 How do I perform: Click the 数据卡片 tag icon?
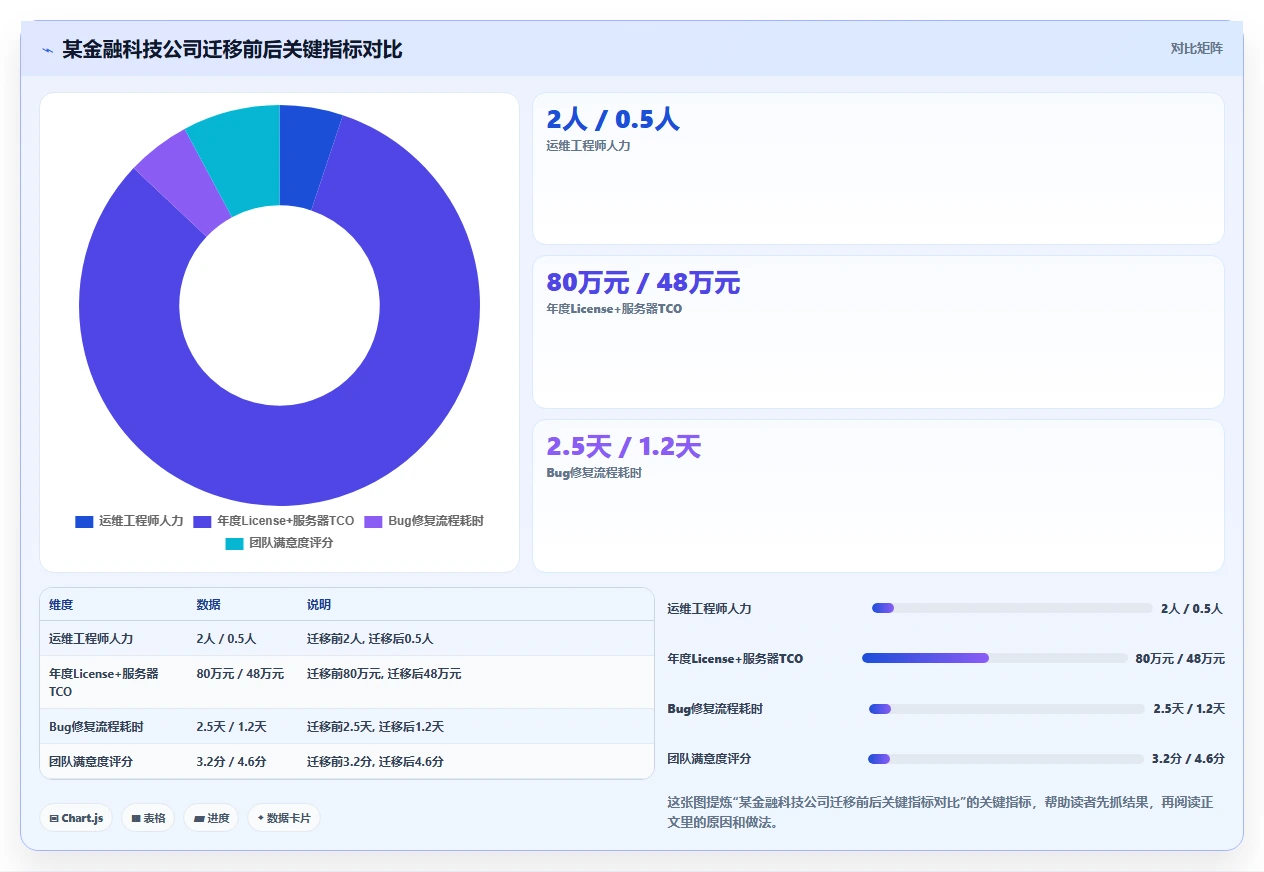click(x=261, y=818)
